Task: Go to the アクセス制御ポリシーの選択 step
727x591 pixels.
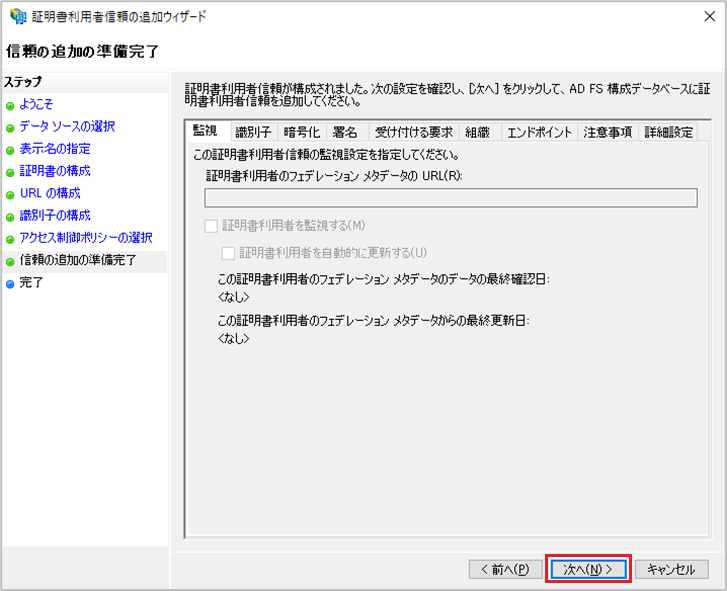Action: [x=86, y=237]
